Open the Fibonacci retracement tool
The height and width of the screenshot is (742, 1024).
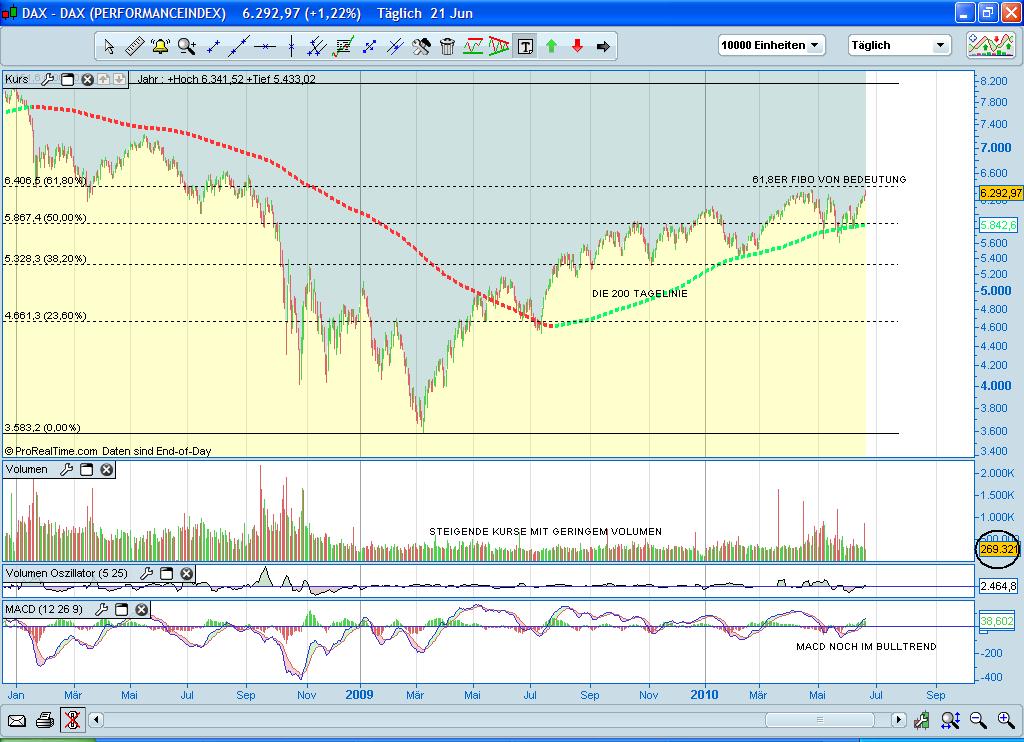tap(343, 46)
